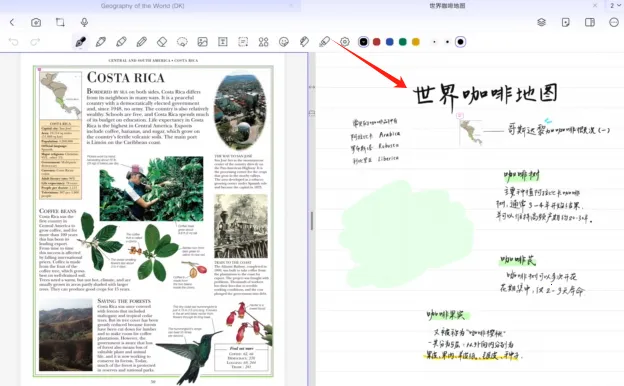The height and width of the screenshot is (386, 624).
Task: Choose the black pen color
Action: click(363, 42)
